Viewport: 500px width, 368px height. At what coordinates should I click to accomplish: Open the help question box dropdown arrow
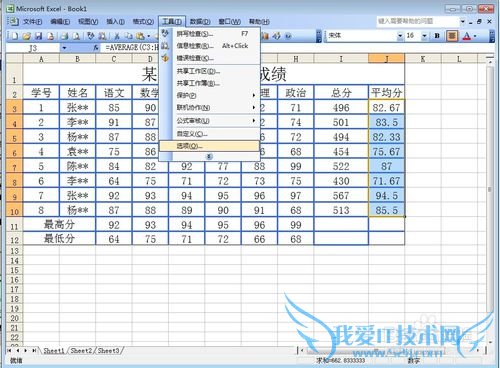pyautogui.click(x=463, y=22)
